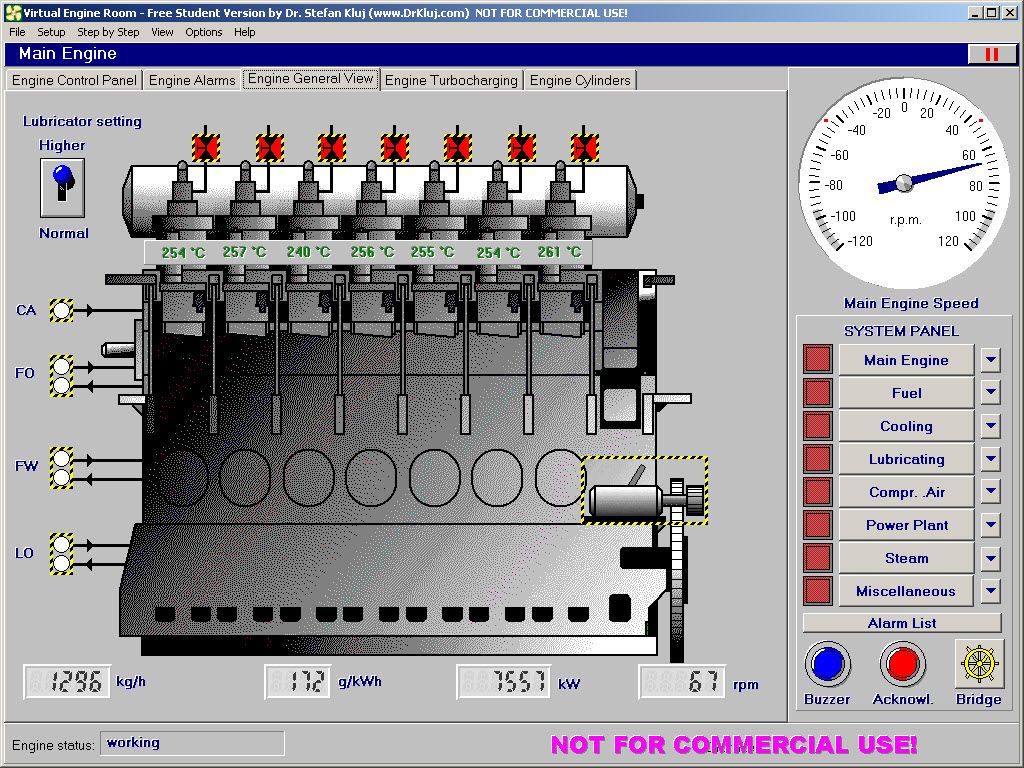Click the blue Buzzer button
The width and height of the screenshot is (1024, 768).
[827, 664]
